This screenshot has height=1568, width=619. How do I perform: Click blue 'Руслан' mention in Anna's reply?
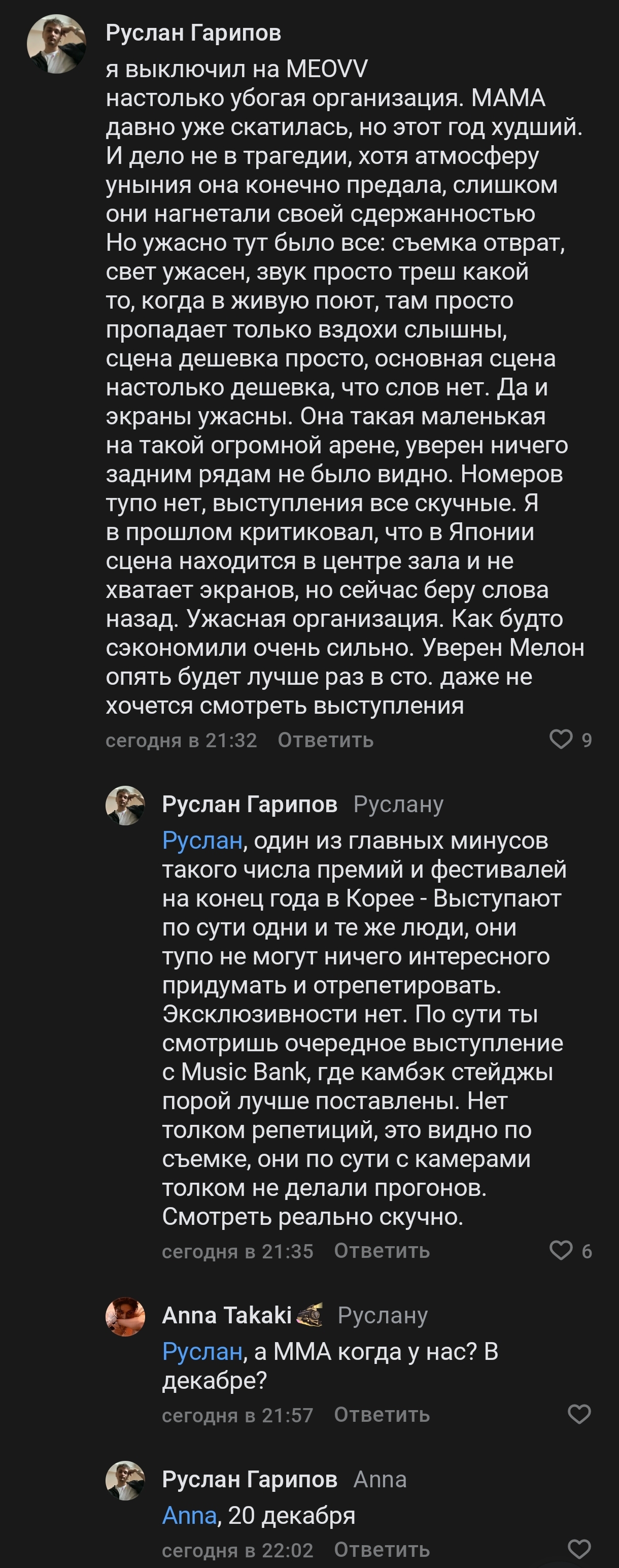[202, 1351]
